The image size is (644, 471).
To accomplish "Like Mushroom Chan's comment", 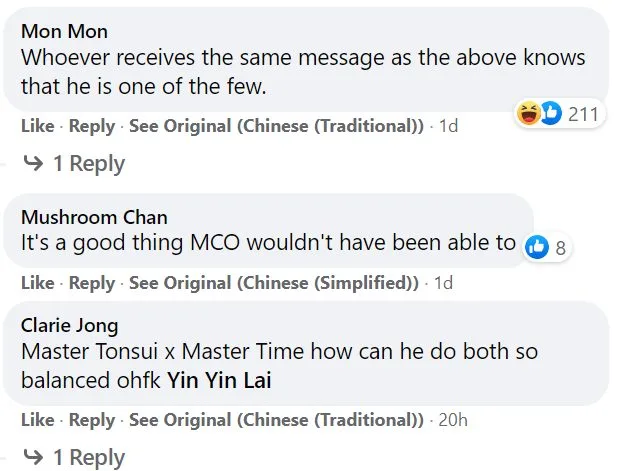I will click(36, 283).
